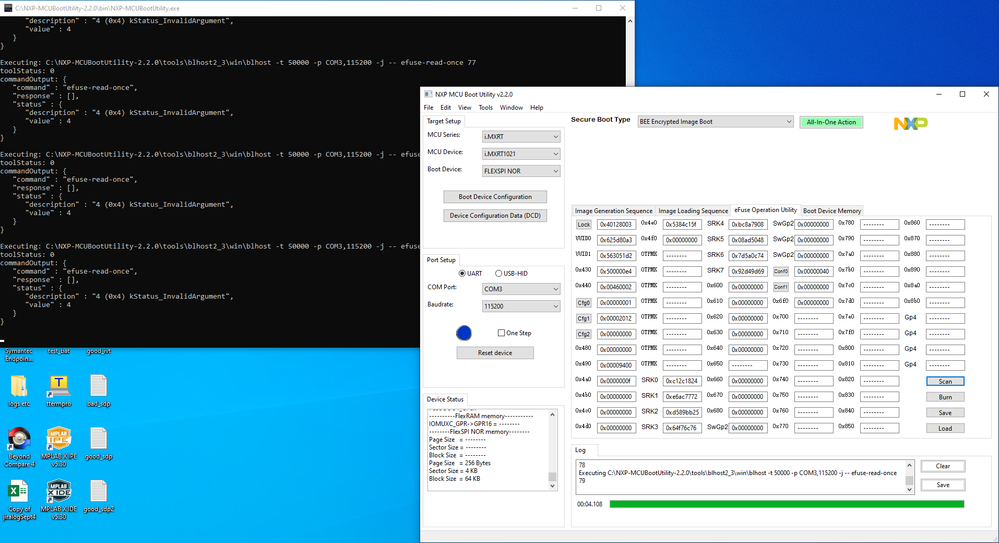This screenshot has width=999, height=543.
Task: Click the 'Page Size = 256 Bytes' status line
Action: 459,463
